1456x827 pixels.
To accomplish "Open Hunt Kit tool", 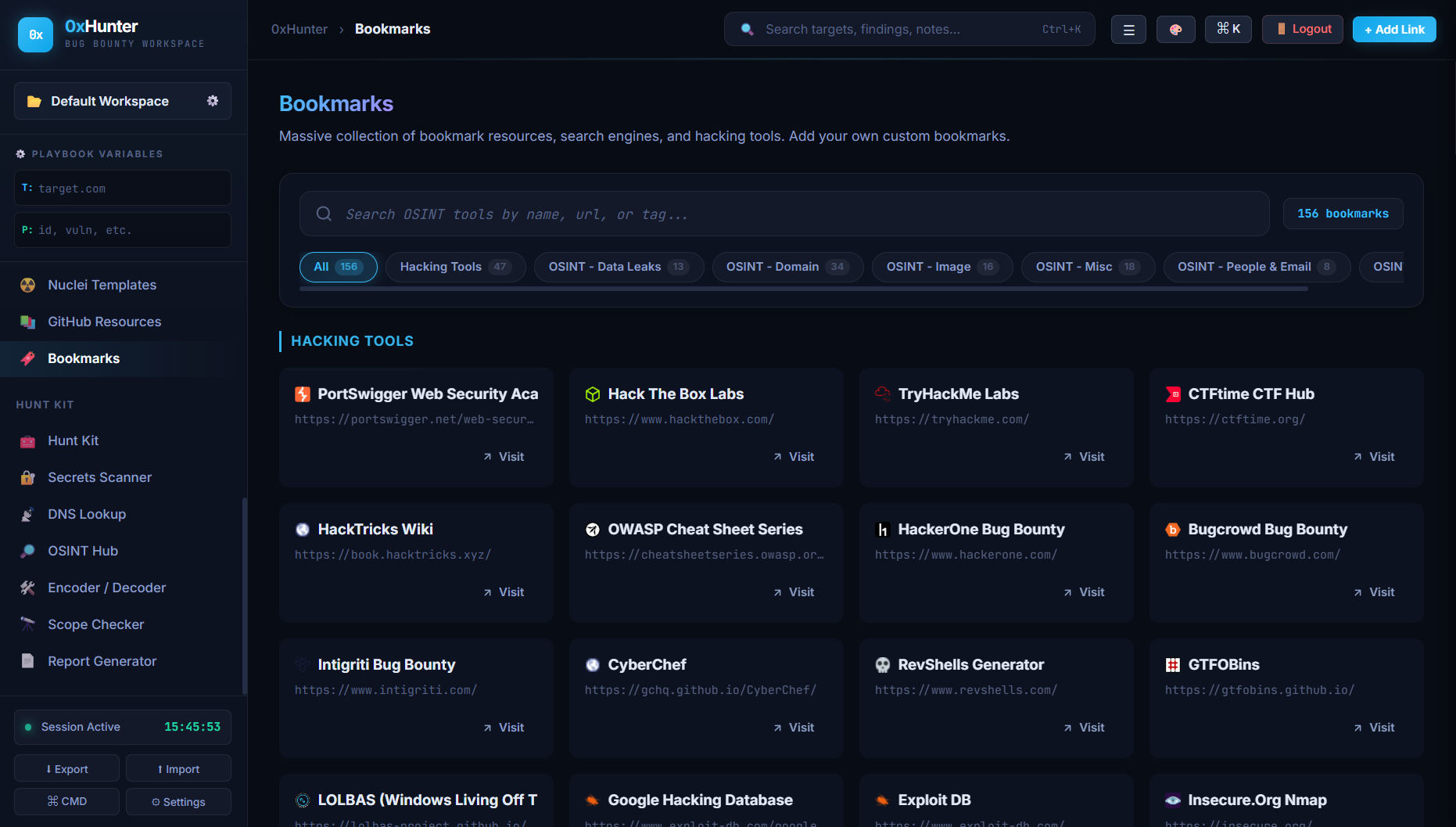I will [x=73, y=440].
